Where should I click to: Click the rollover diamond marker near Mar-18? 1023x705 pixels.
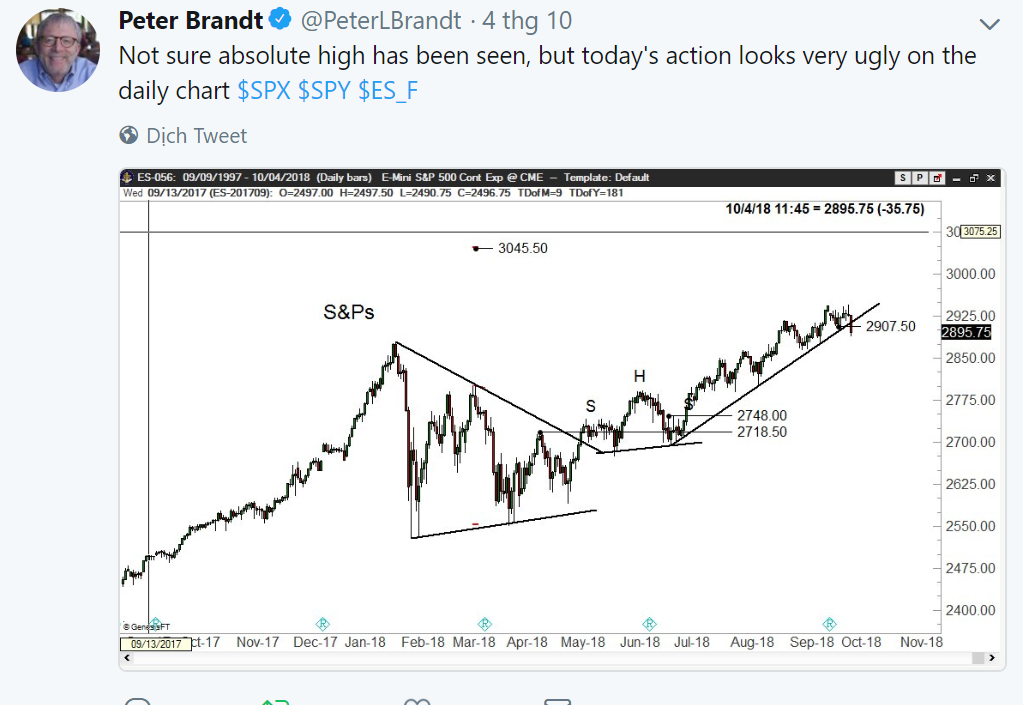(485, 624)
